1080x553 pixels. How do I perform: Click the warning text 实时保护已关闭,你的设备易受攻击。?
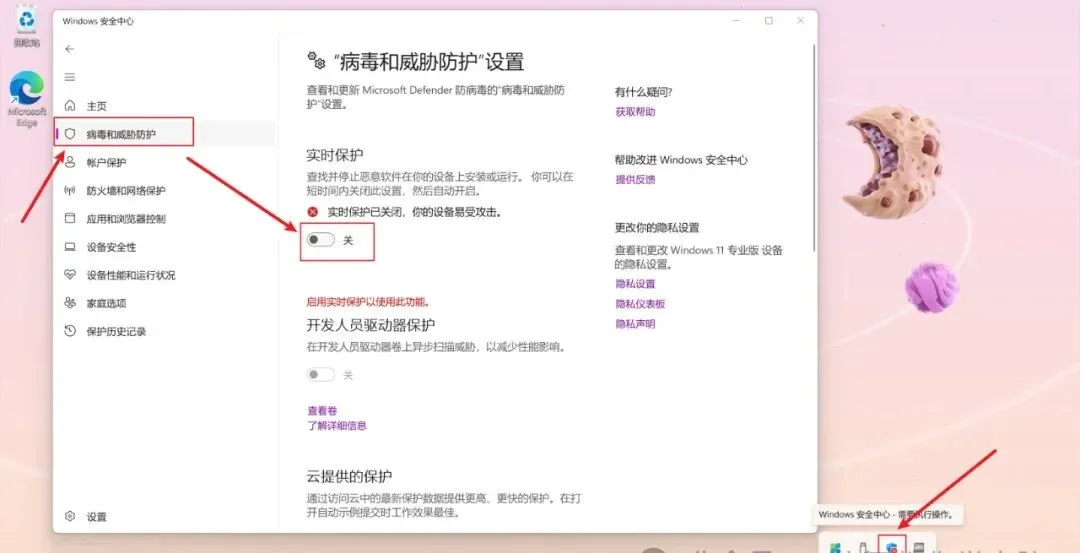point(415,213)
